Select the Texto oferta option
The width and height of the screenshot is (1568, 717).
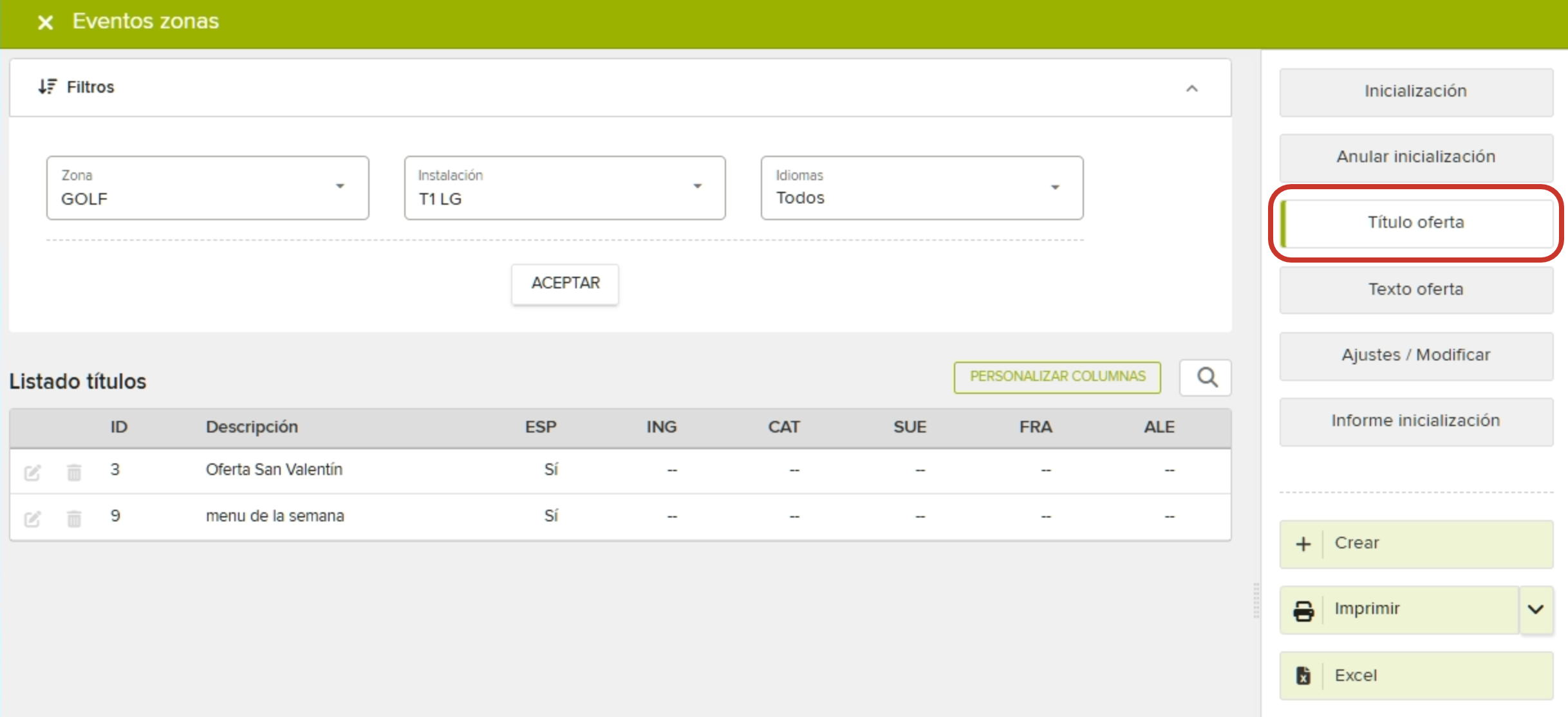tap(1416, 290)
